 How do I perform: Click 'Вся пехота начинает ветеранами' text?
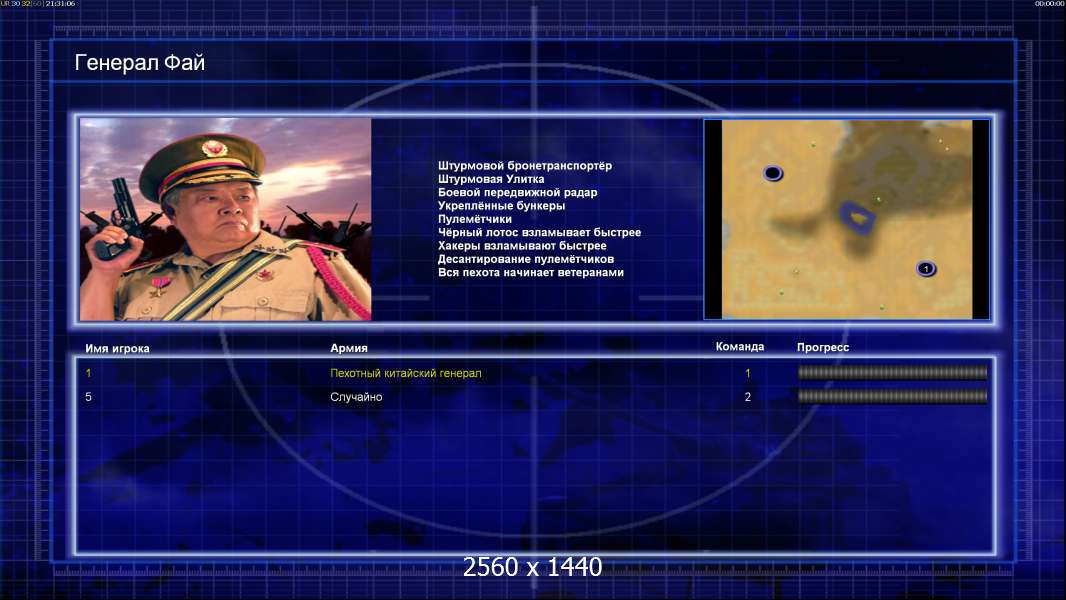pos(530,272)
